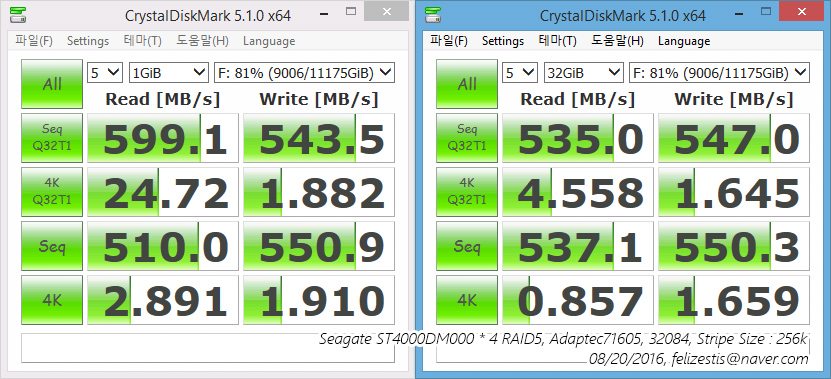Open Settings menu in the right window
Screen dimensions: 831x379
coord(503,41)
